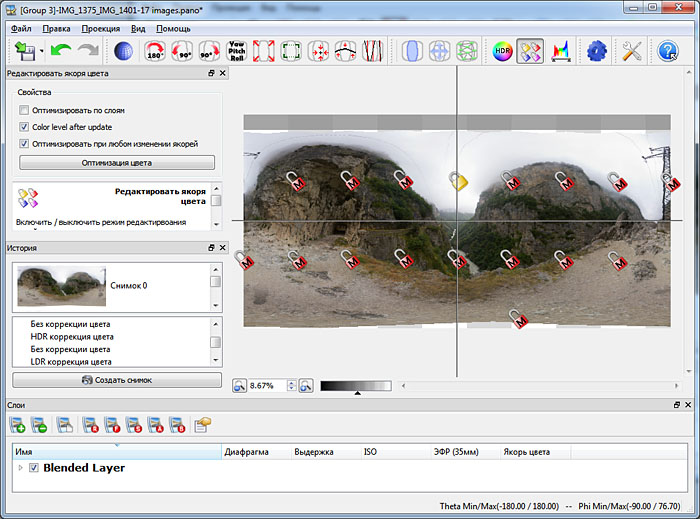Open the wrench and screwdriver settings
Viewport: 700px width, 519px height.
[x=631, y=51]
